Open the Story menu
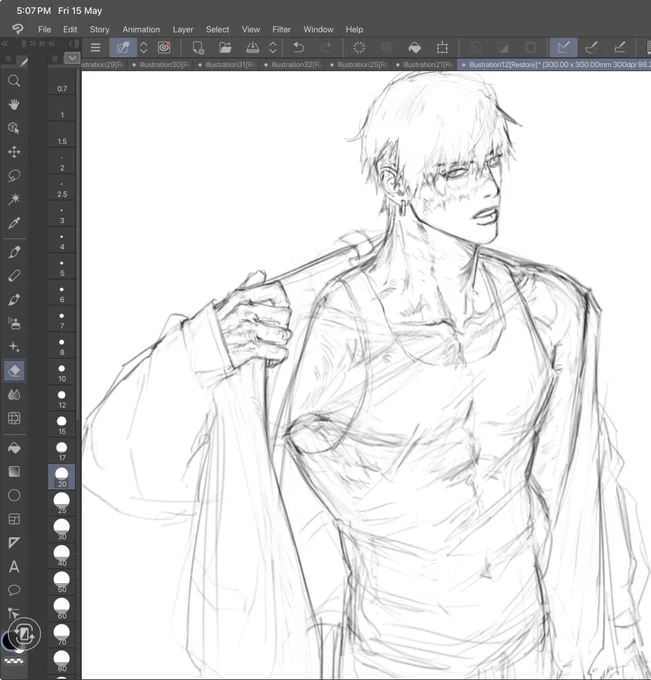651x680 pixels. tap(99, 29)
